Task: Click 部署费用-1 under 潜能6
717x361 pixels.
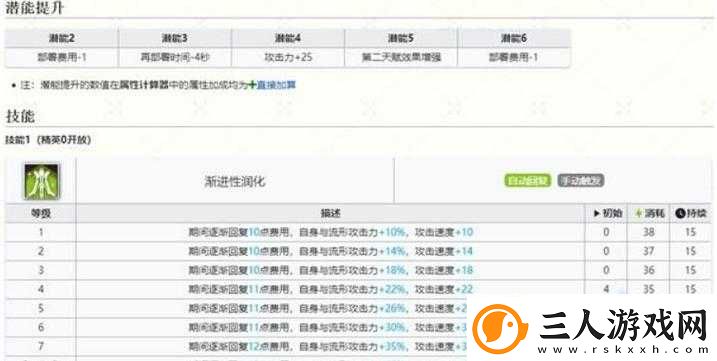Action: tap(514, 58)
